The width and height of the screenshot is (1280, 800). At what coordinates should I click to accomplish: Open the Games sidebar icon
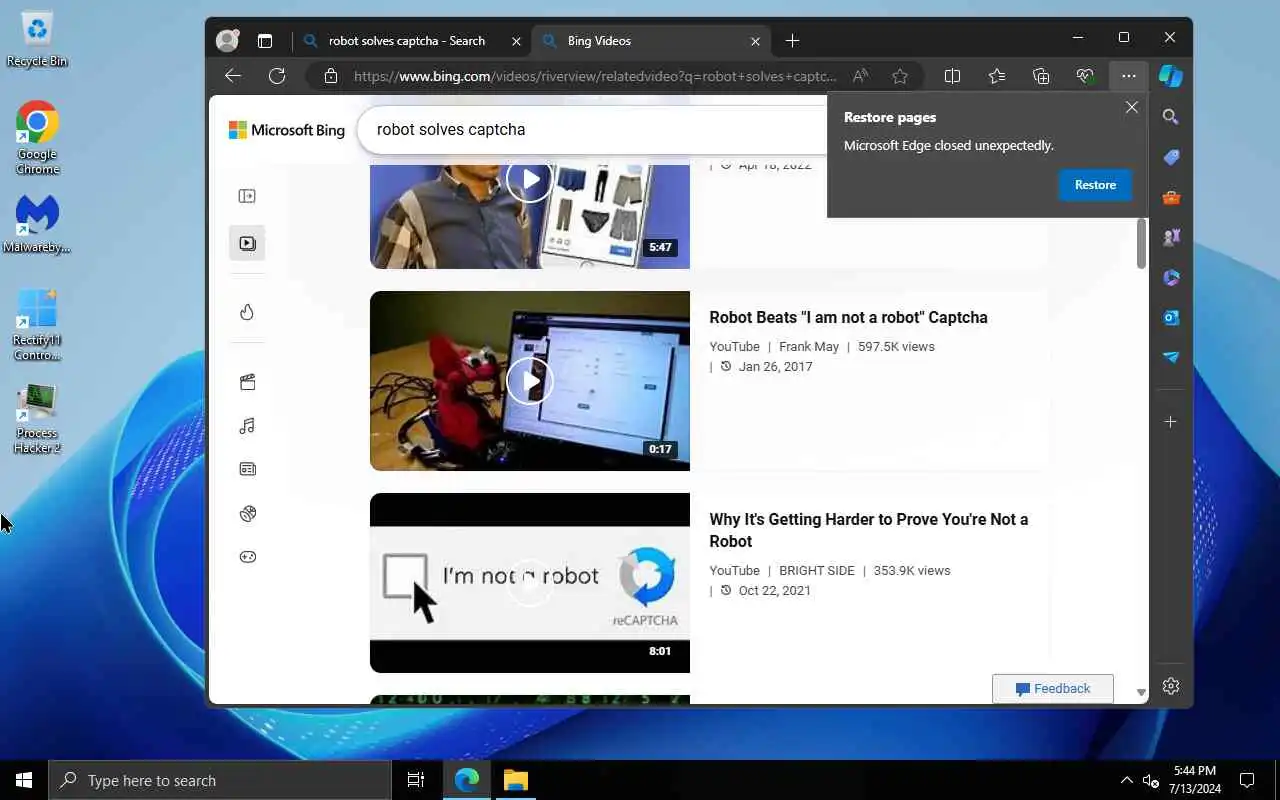point(1171,237)
